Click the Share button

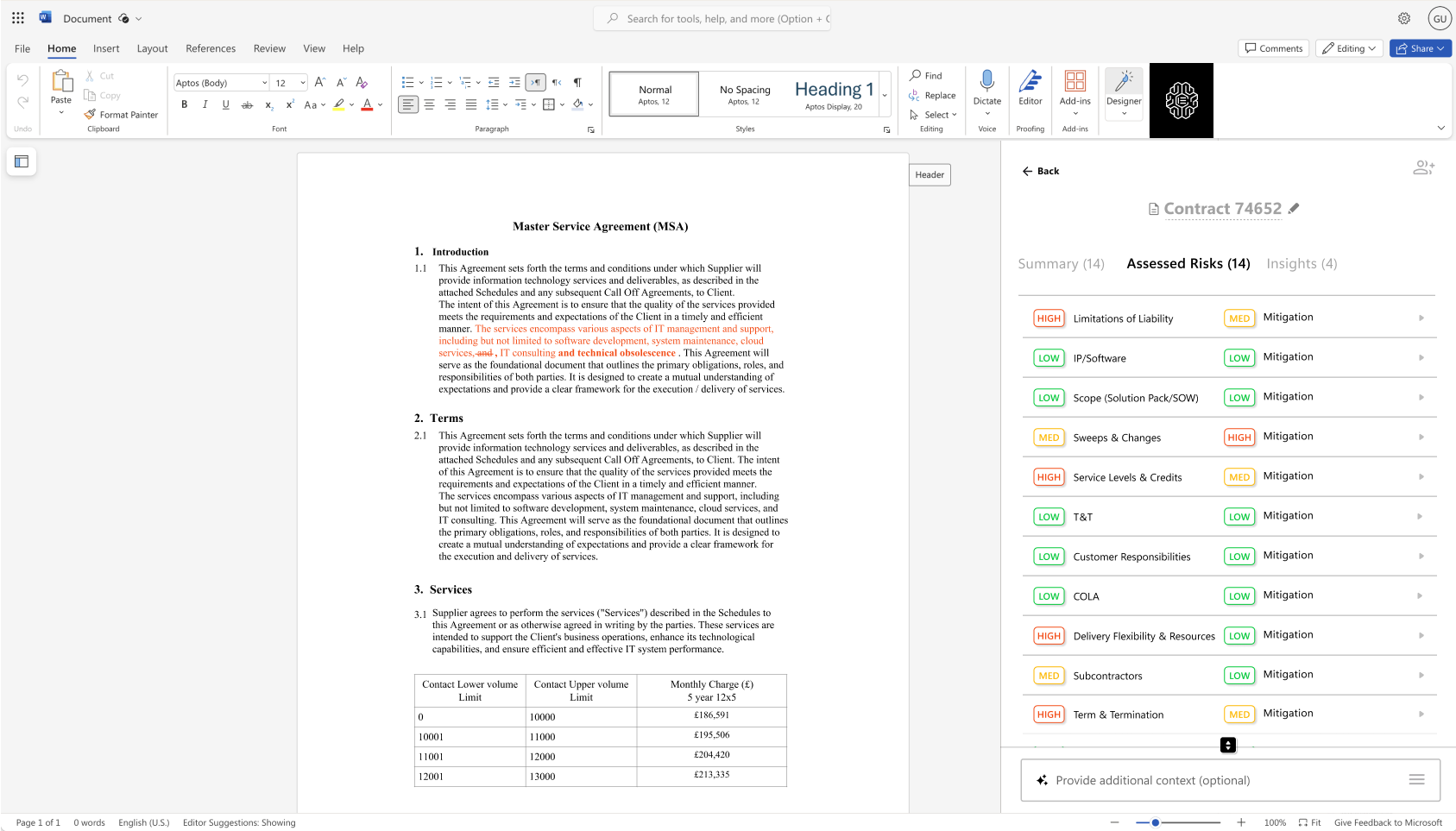click(1421, 48)
